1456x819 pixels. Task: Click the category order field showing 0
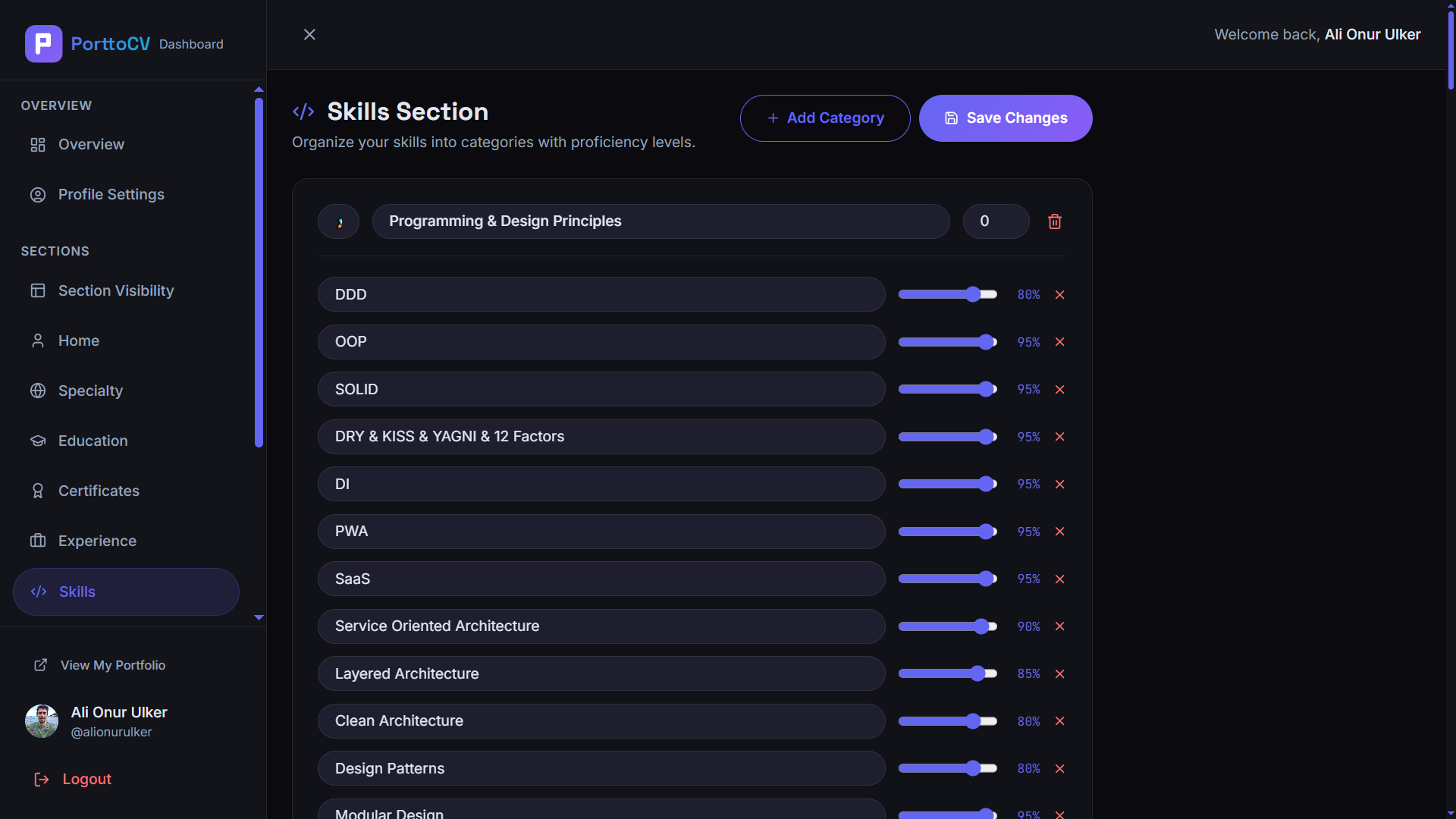996,221
